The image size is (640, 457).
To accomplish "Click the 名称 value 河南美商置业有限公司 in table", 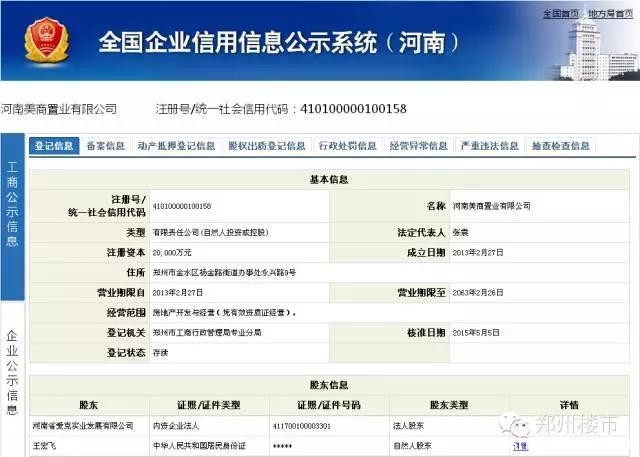I will tap(491, 206).
